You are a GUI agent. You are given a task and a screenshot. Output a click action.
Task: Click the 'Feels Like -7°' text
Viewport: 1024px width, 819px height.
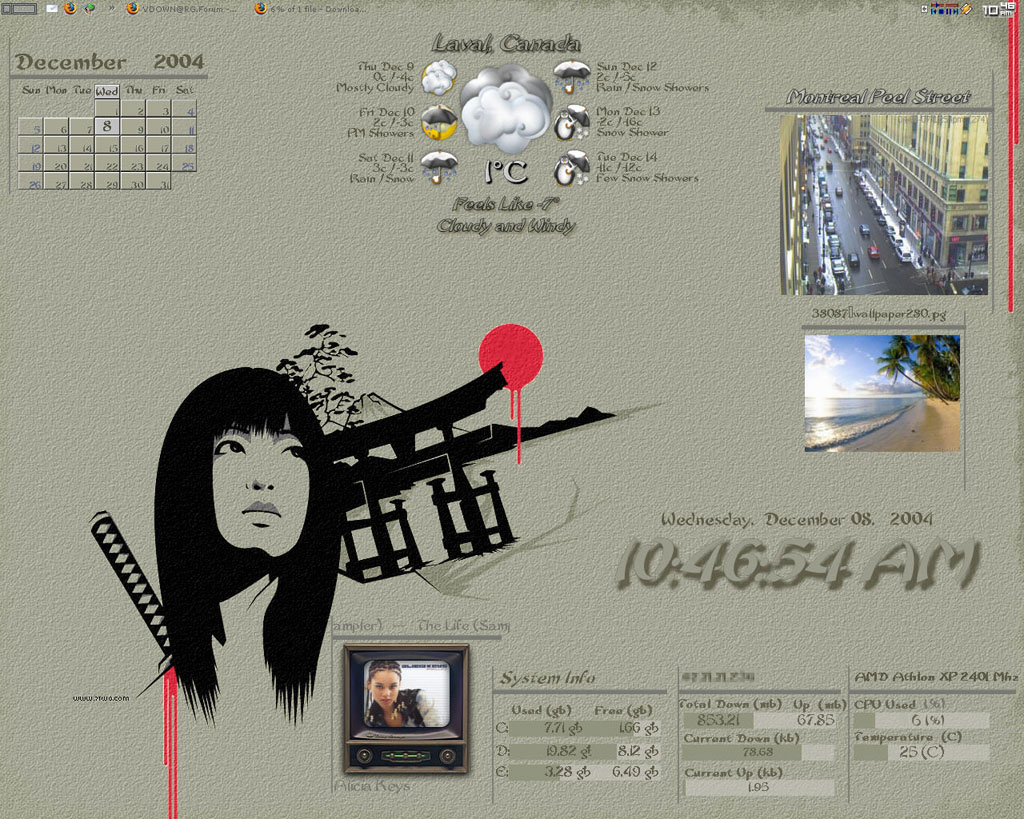tap(506, 204)
